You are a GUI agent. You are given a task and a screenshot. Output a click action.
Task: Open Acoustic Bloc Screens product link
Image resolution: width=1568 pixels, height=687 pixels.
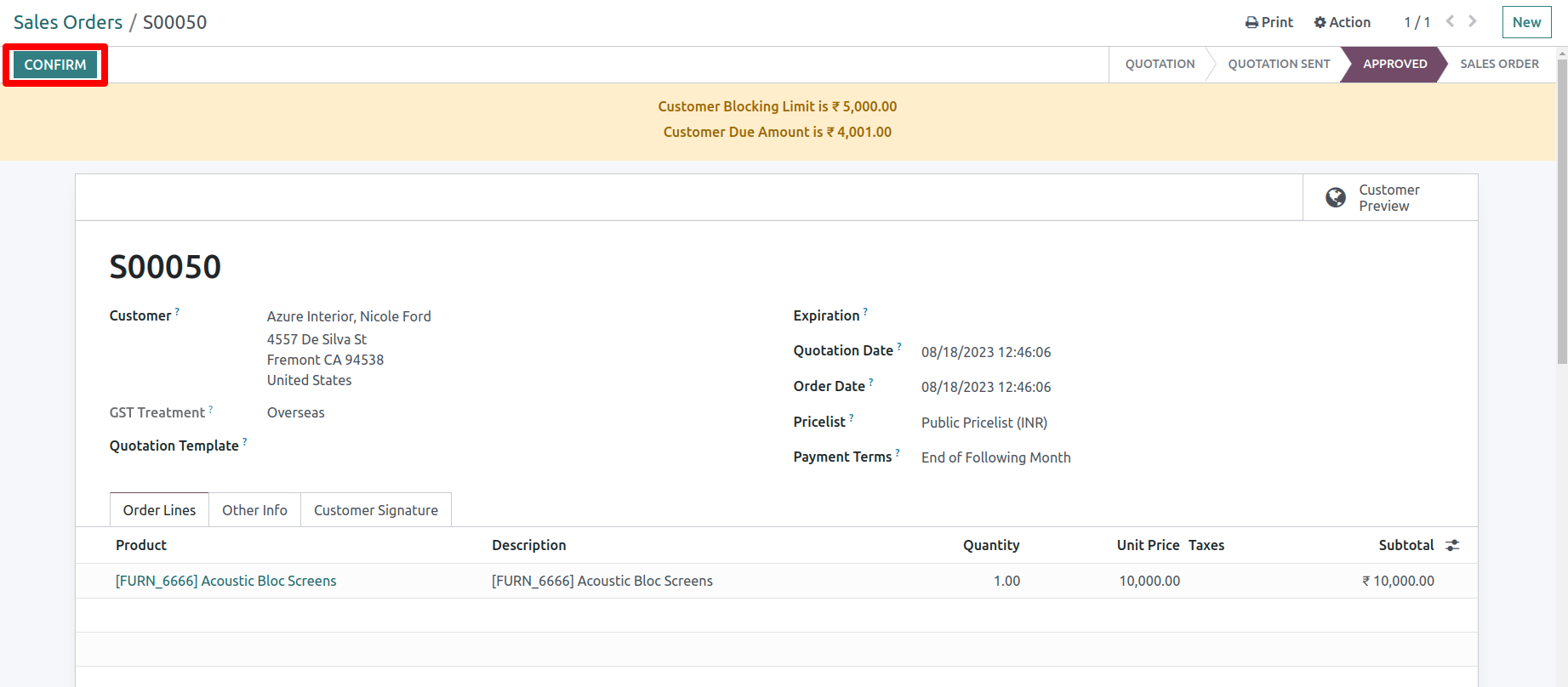(226, 581)
